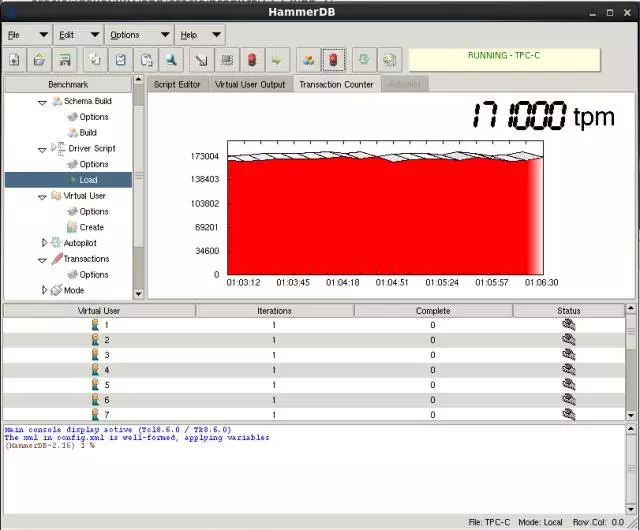
Task: Open the Edit menu dropdown arrow
Action: tap(94, 35)
